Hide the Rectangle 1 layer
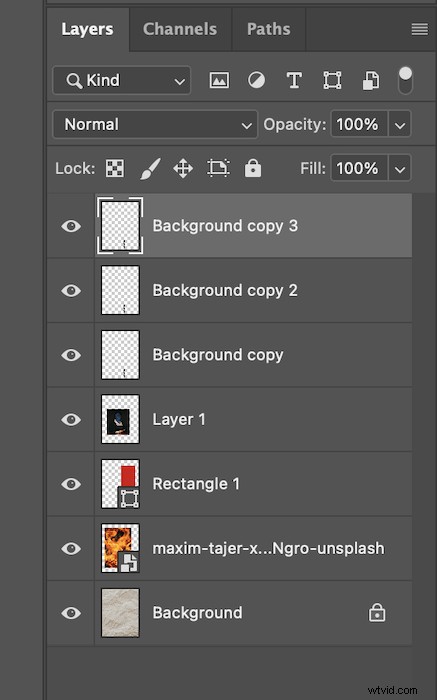 click(x=71, y=484)
